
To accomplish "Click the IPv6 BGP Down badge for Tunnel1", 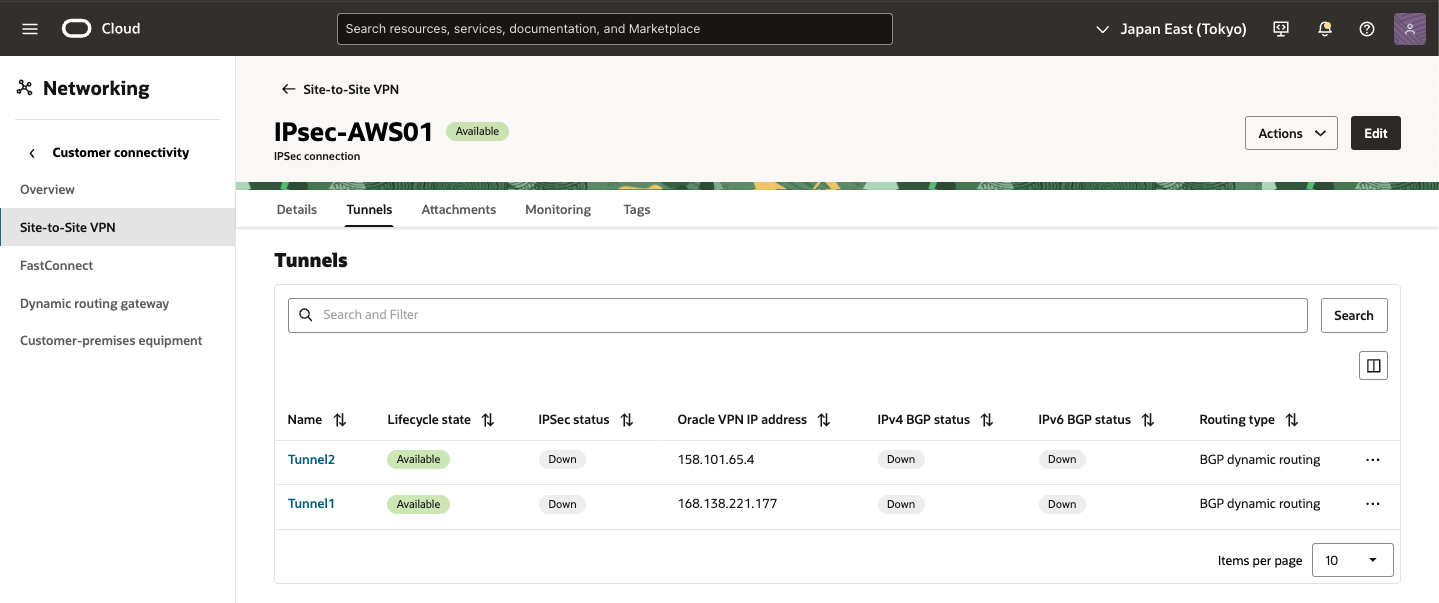I will tap(1062, 504).
